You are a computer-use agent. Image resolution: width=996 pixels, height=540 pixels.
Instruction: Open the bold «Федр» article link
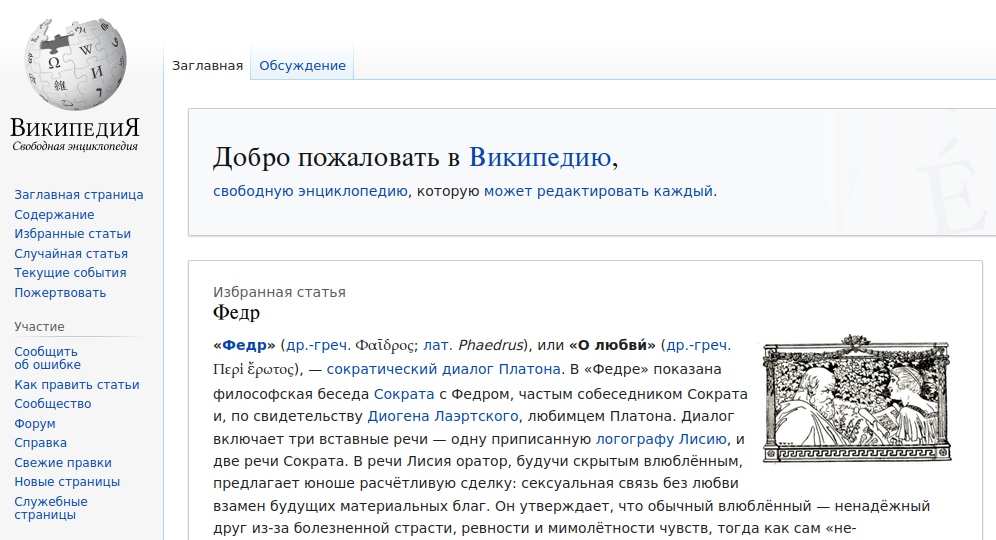pos(245,346)
